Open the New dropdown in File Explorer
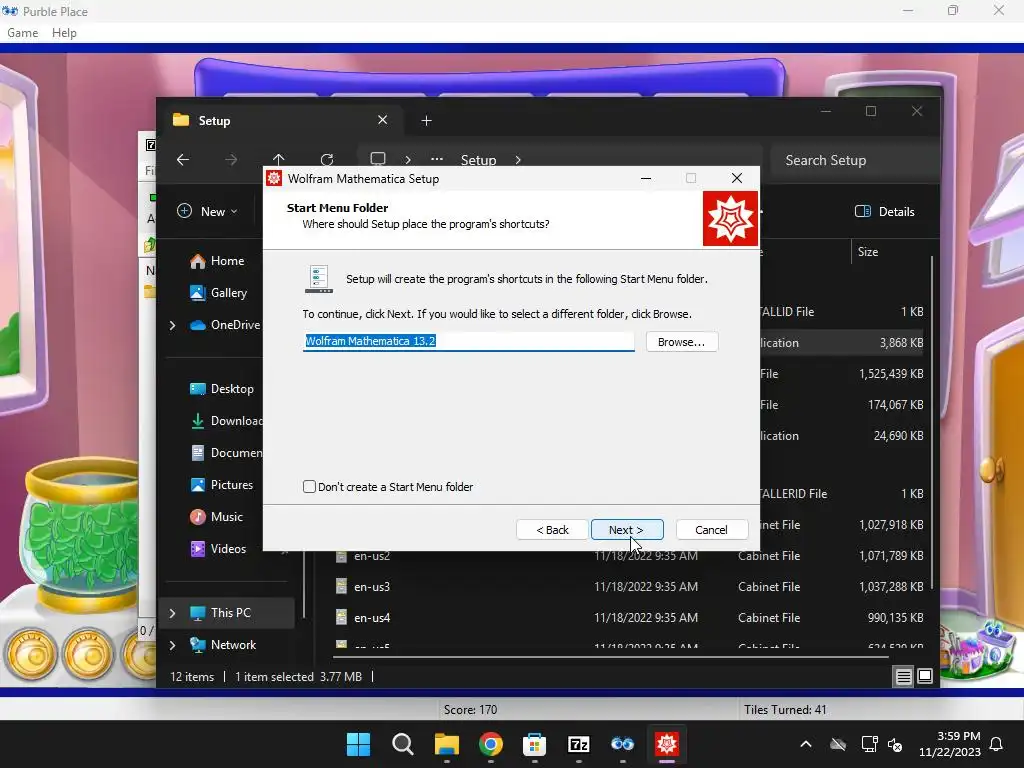This screenshot has width=1024, height=768. (x=208, y=212)
